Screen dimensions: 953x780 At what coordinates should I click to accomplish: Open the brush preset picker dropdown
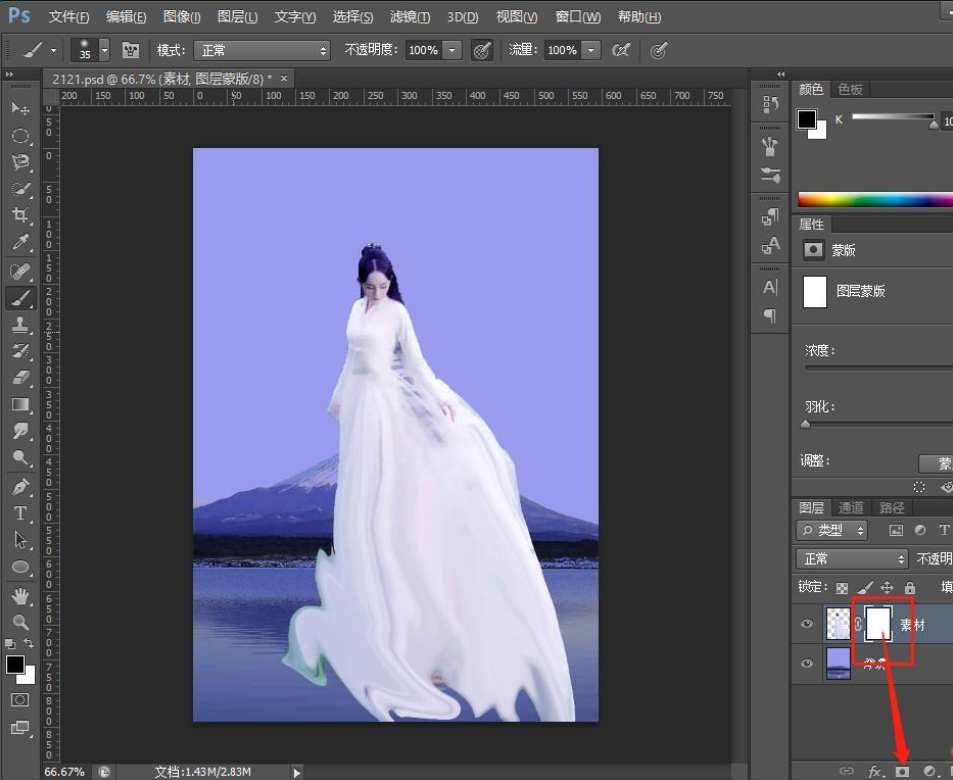(104, 50)
